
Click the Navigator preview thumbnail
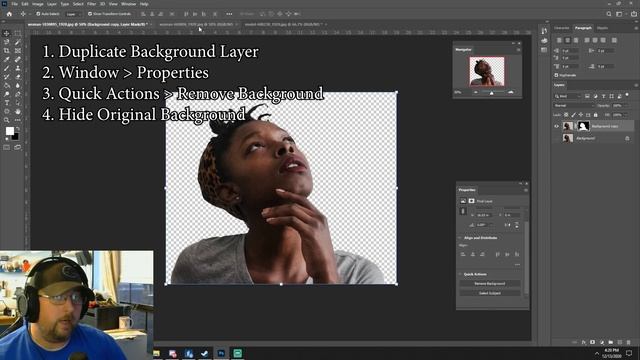coord(487,71)
